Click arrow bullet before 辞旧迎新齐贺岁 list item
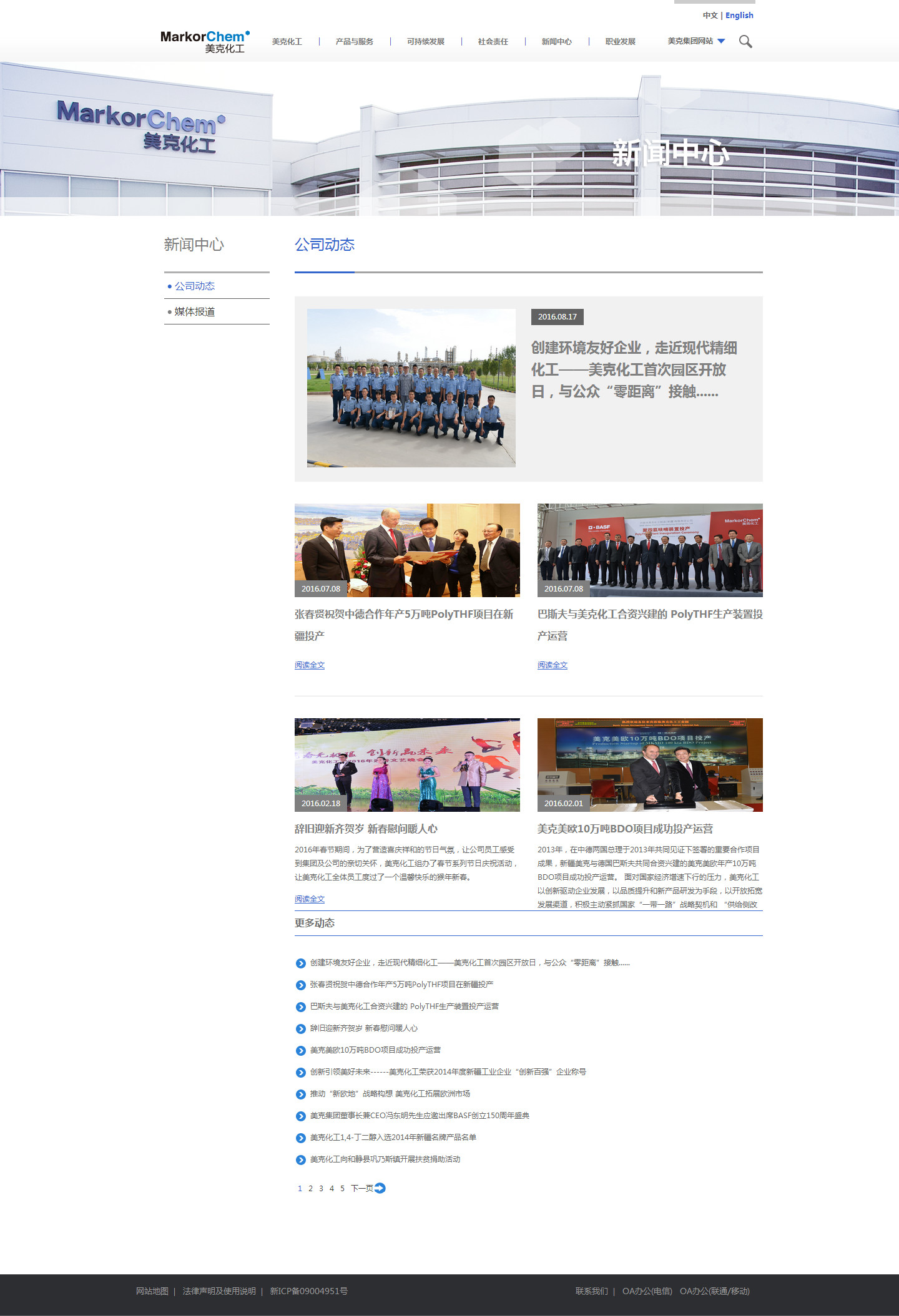 coord(301,1029)
